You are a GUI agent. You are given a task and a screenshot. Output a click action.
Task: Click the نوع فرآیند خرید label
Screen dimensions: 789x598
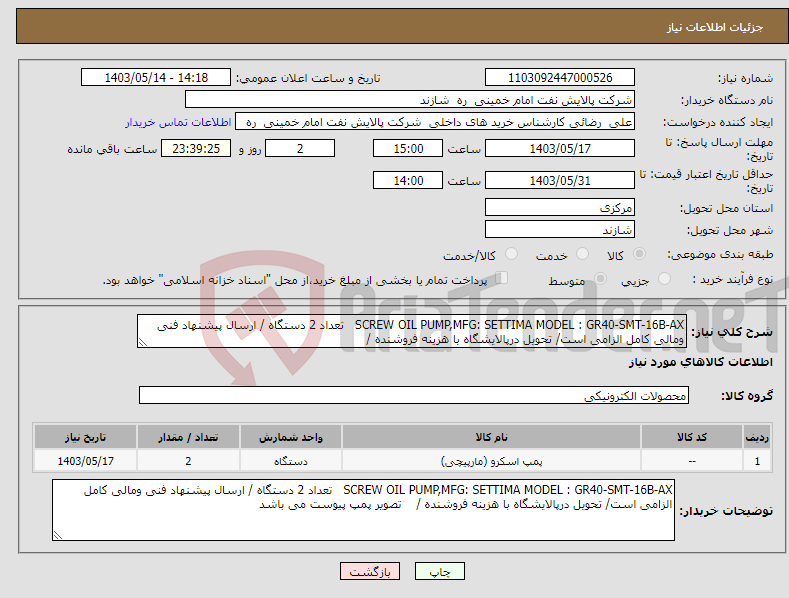click(733, 279)
